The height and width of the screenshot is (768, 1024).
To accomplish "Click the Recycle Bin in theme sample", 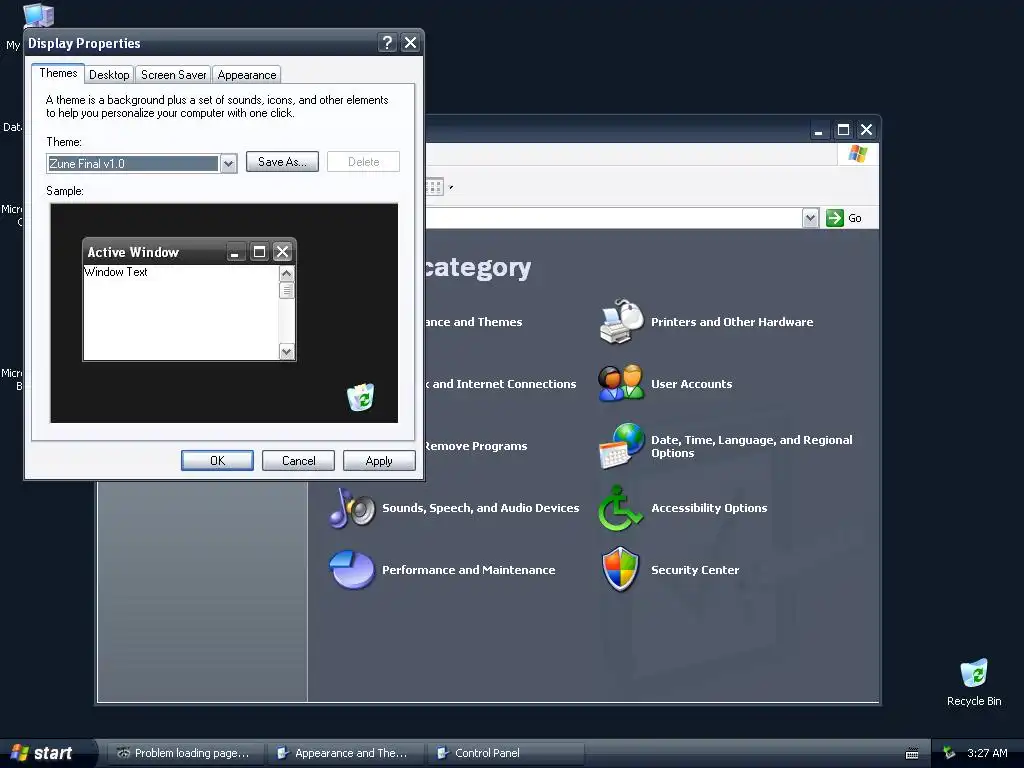I will 360,397.
